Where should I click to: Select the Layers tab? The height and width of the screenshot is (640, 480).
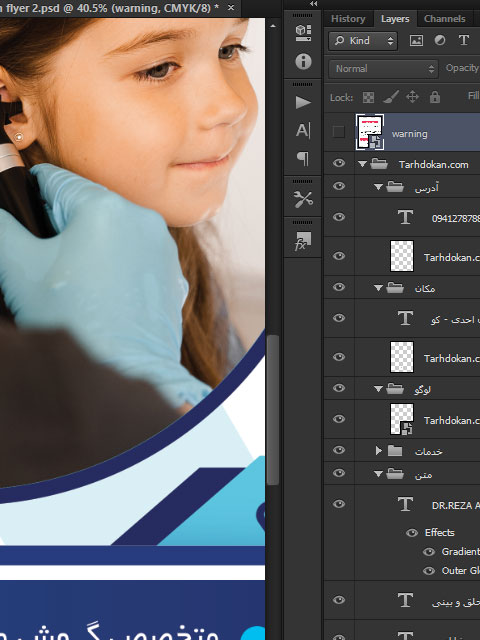[395, 19]
